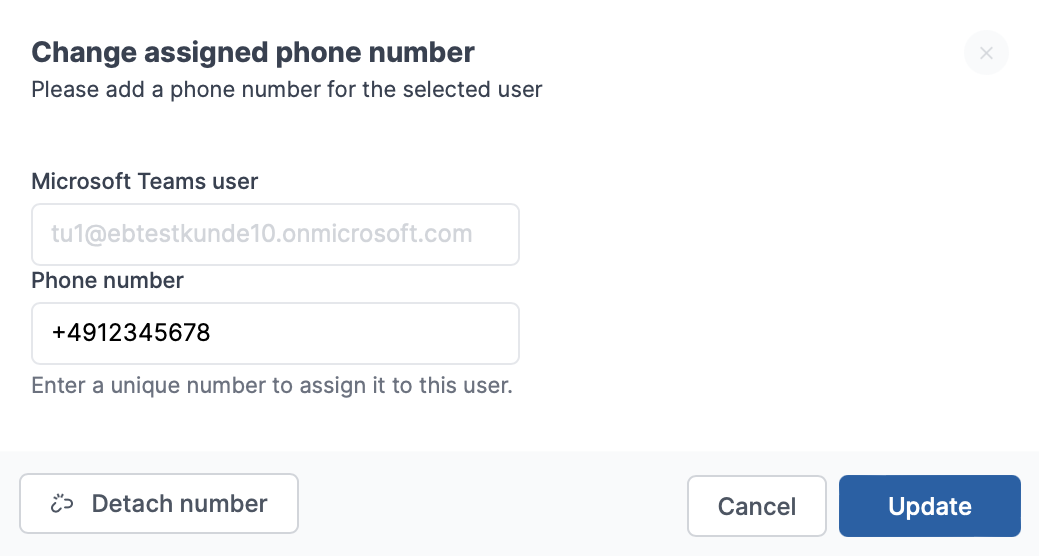Click the Detach number button

tap(159, 504)
